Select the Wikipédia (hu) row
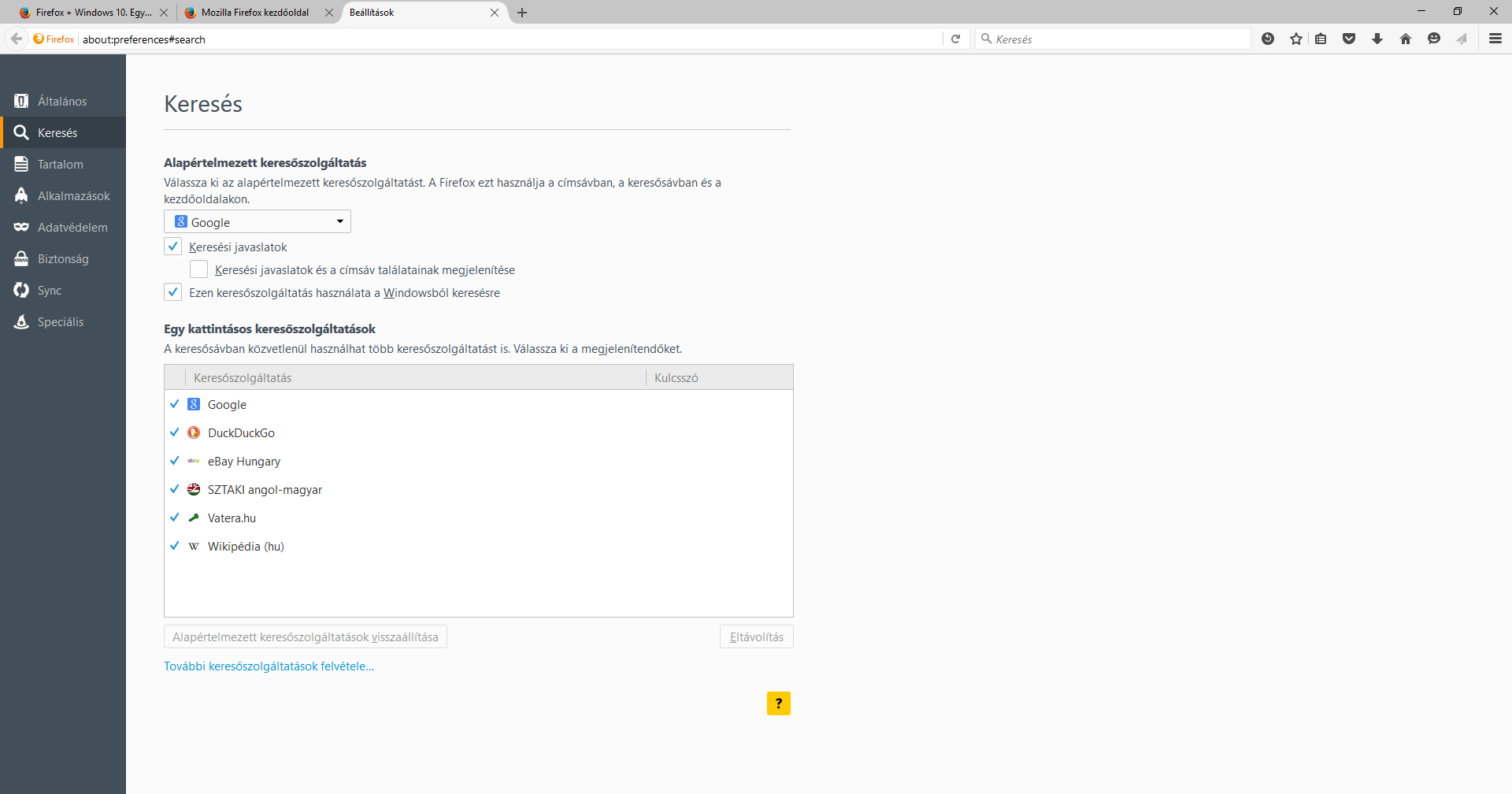The width and height of the screenshot is (1512, 794). click(246, 547)
